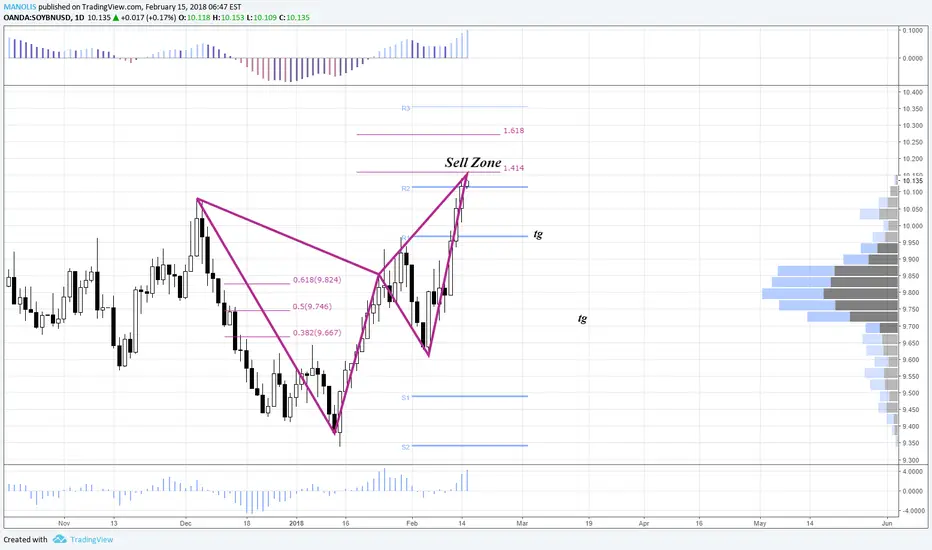Click the R2 pivot label
Viewport: 932px width, 550px height.
pos(405,188)
